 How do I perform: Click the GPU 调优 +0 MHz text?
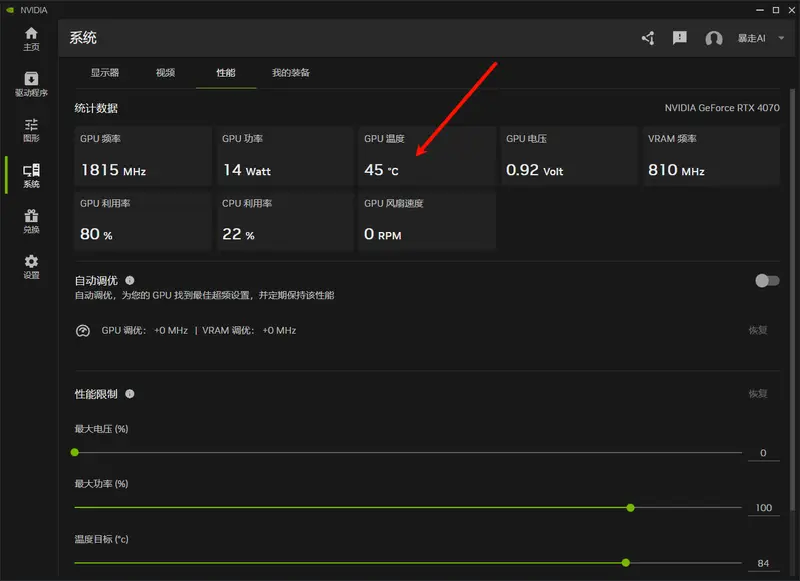(x=144, y=331)
